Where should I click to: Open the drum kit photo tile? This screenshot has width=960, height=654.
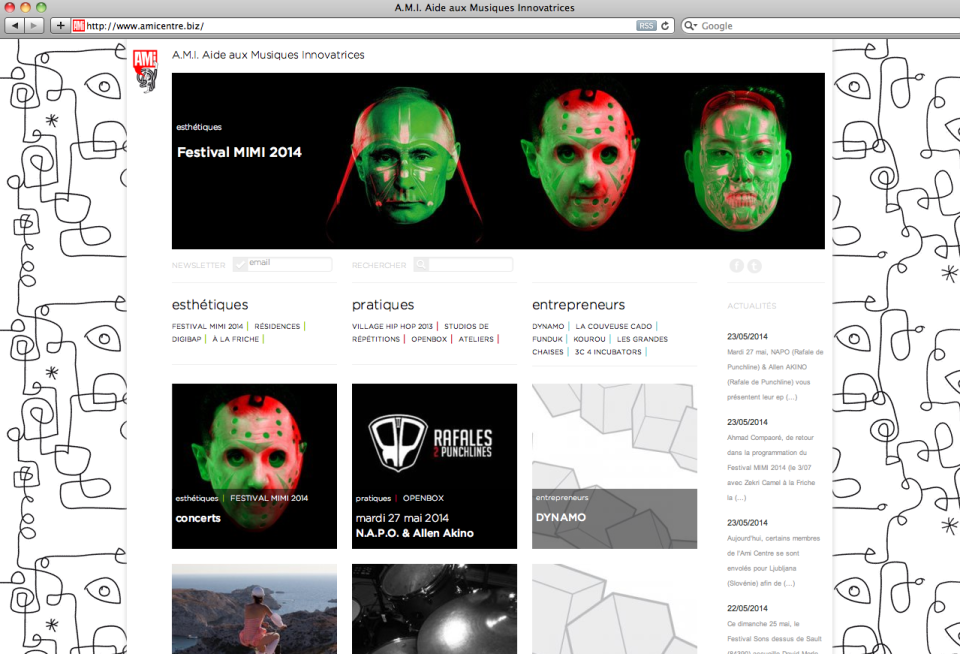(434, 609)
